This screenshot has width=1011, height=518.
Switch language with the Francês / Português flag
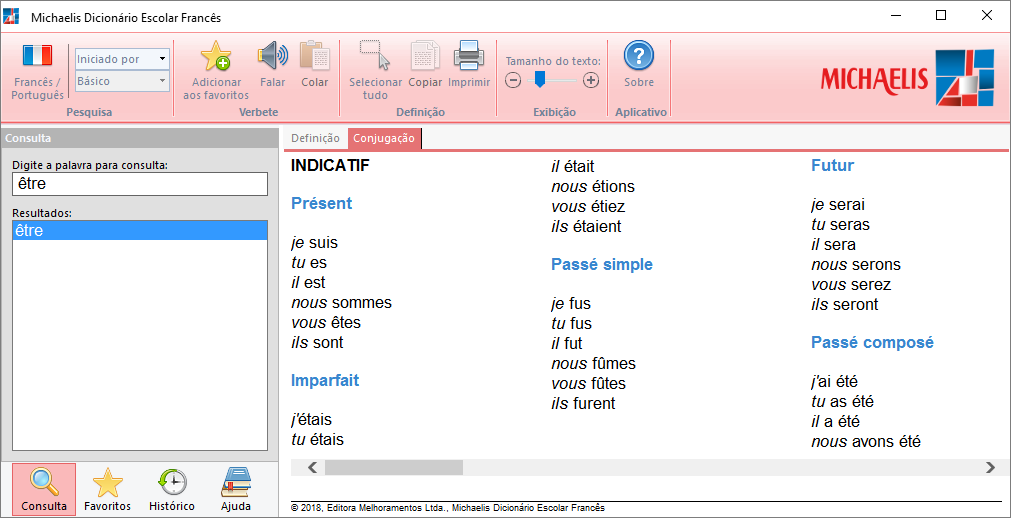tap(37, 55)
